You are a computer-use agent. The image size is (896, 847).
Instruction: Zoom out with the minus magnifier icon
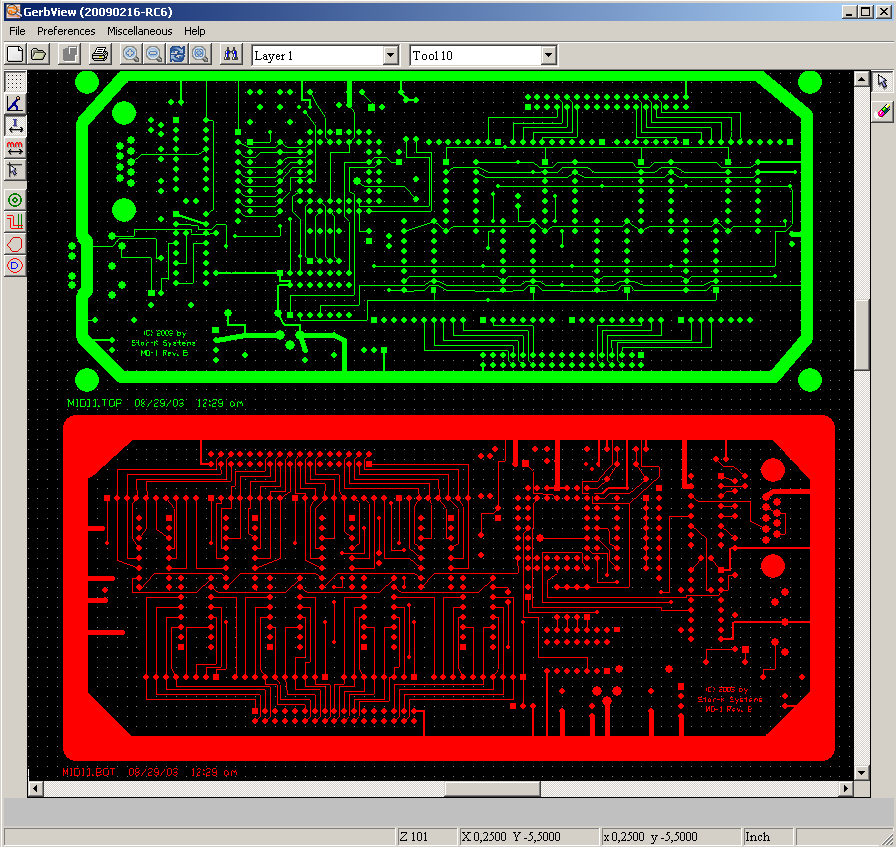tap(154, 55)
